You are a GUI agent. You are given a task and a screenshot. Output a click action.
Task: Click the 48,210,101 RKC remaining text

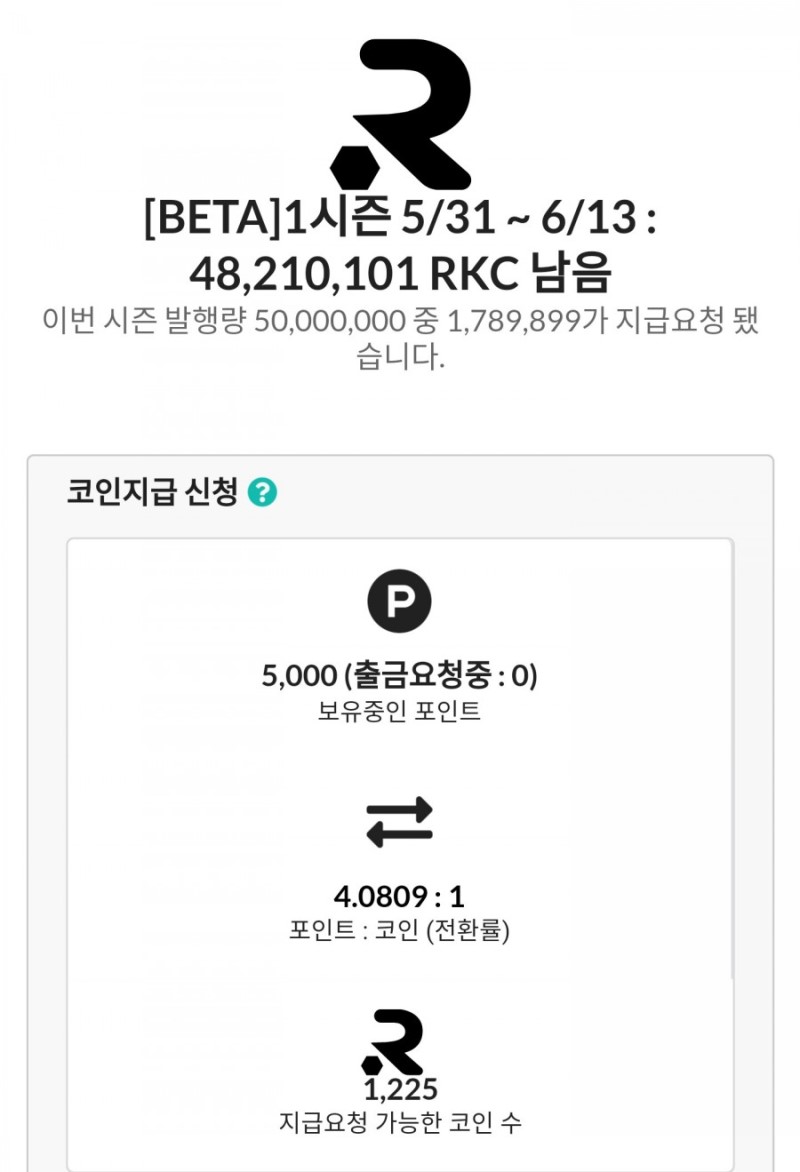pyautogui.click(x=399, y=270)
